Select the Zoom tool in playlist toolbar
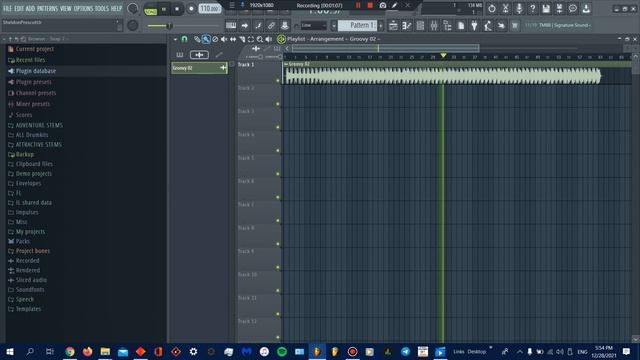 coord(260,39)
